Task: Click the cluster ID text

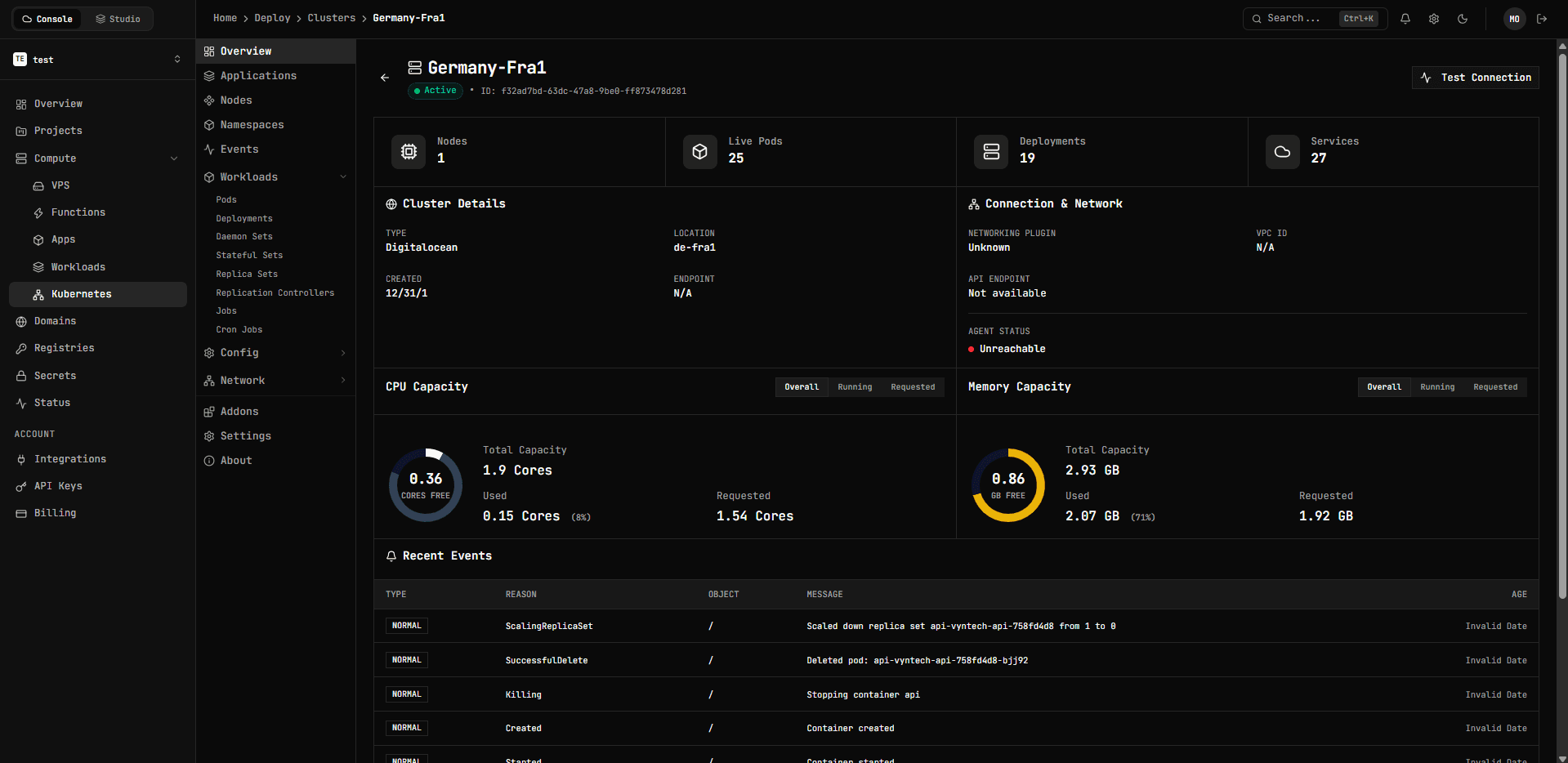Action: [x=583, y=91]
